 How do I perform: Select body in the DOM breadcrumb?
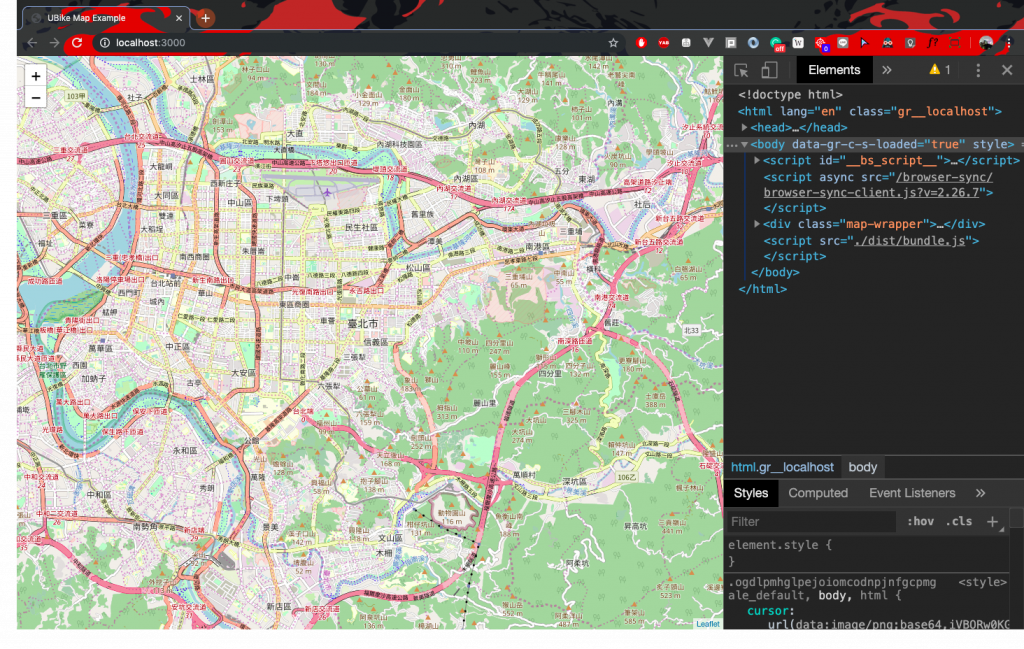[x=862, y=467]
